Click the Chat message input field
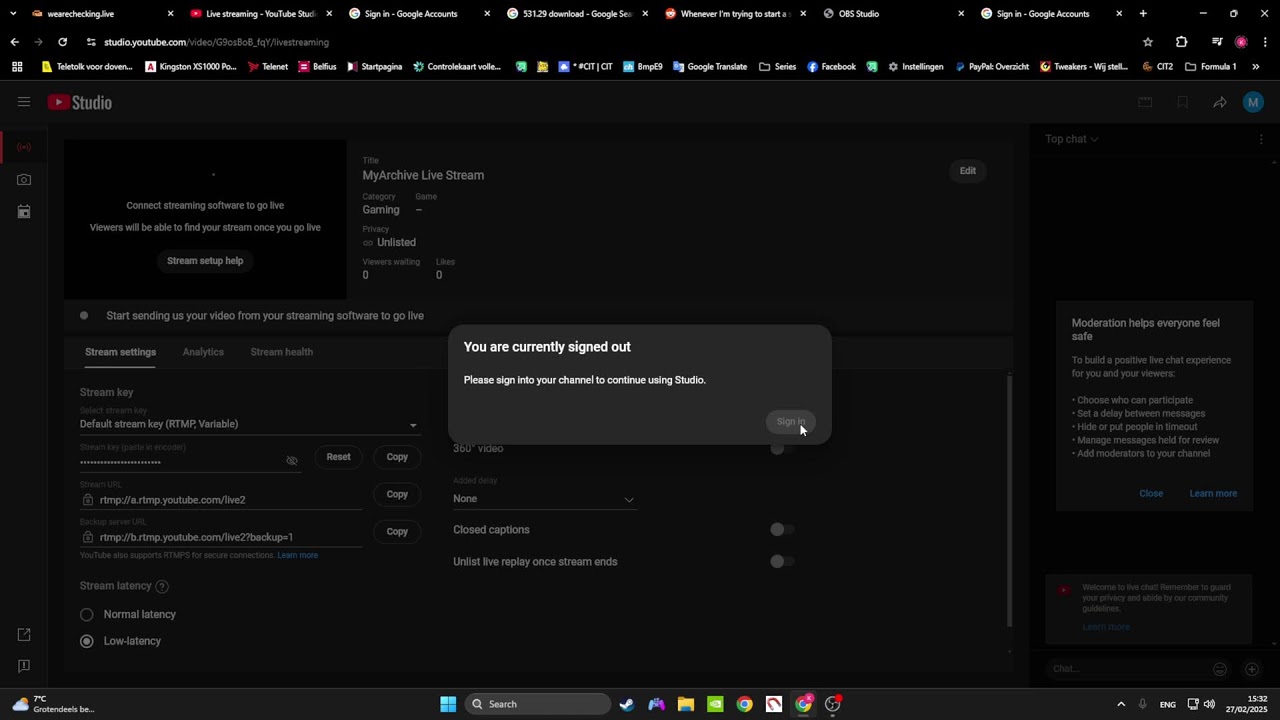This screenshot has width=1280, height=720. pyautogui.click(x=1125, y=669)
